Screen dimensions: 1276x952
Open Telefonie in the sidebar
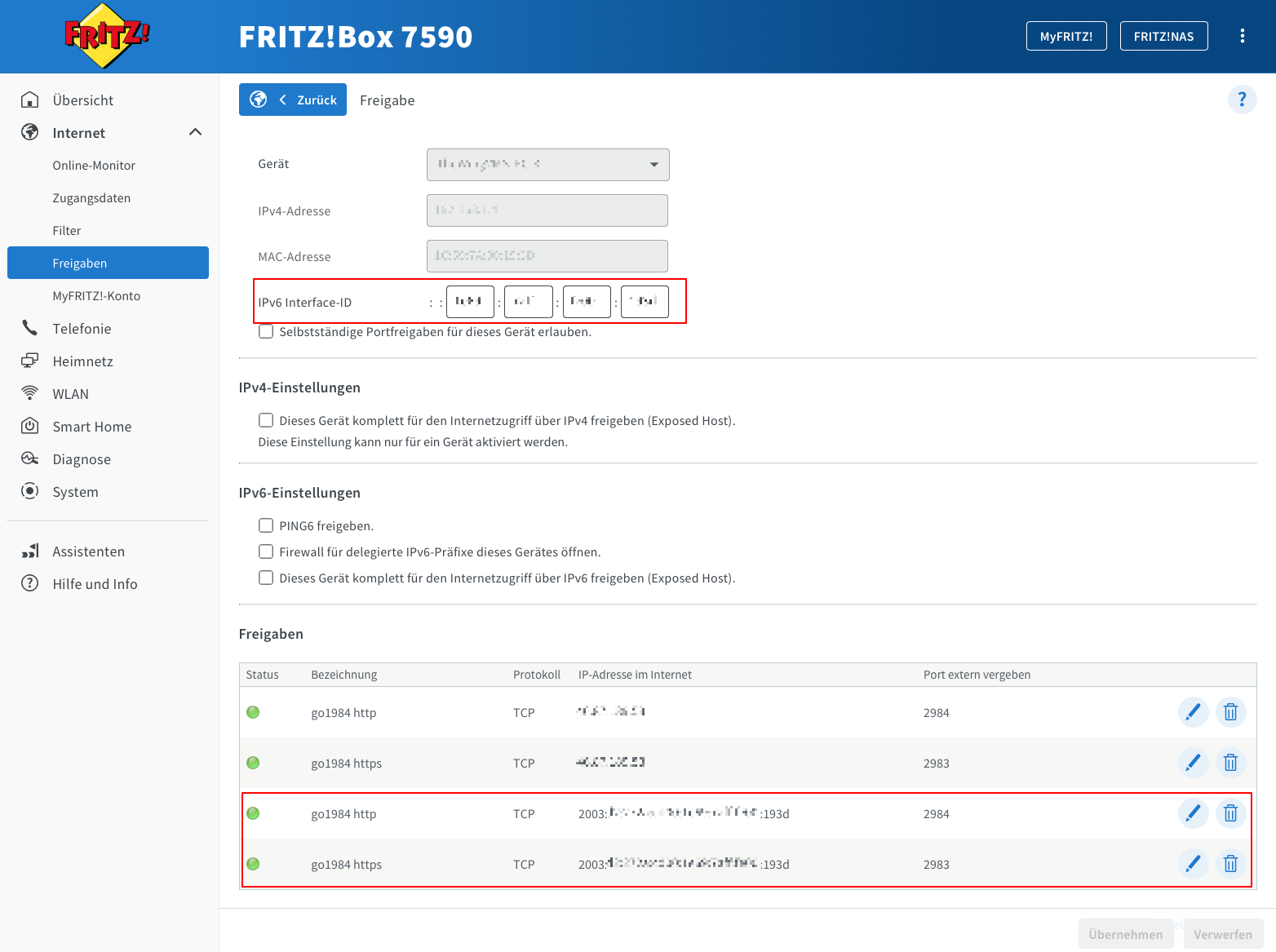pyautogui.click(x=82, y=329)
